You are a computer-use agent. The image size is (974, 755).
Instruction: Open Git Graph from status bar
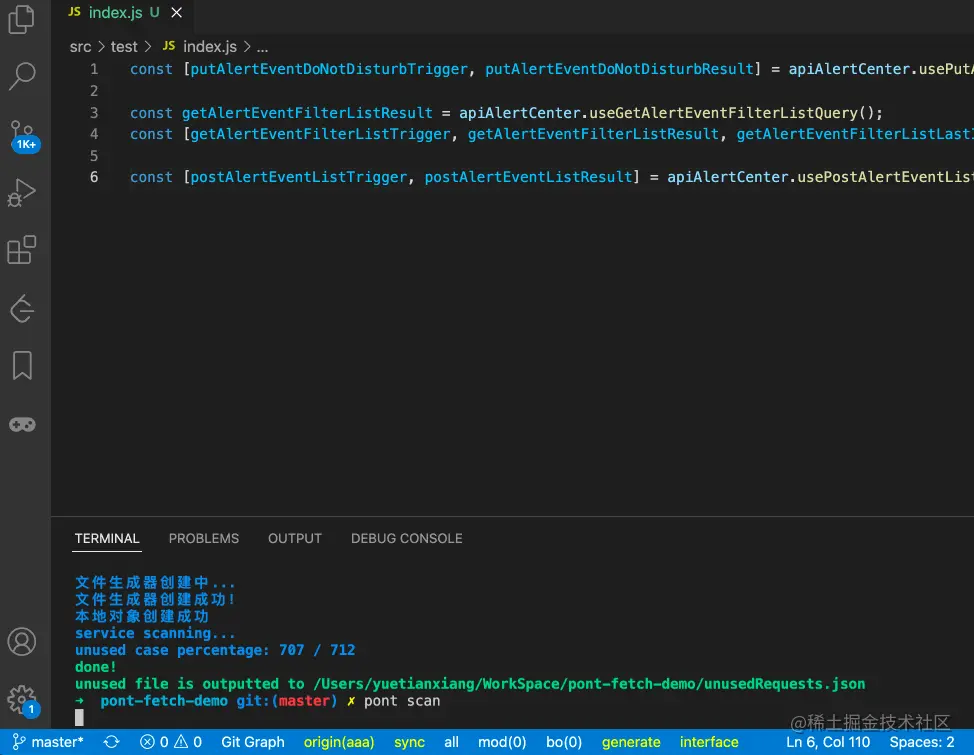pyautogui.click(x=253, y=742)
